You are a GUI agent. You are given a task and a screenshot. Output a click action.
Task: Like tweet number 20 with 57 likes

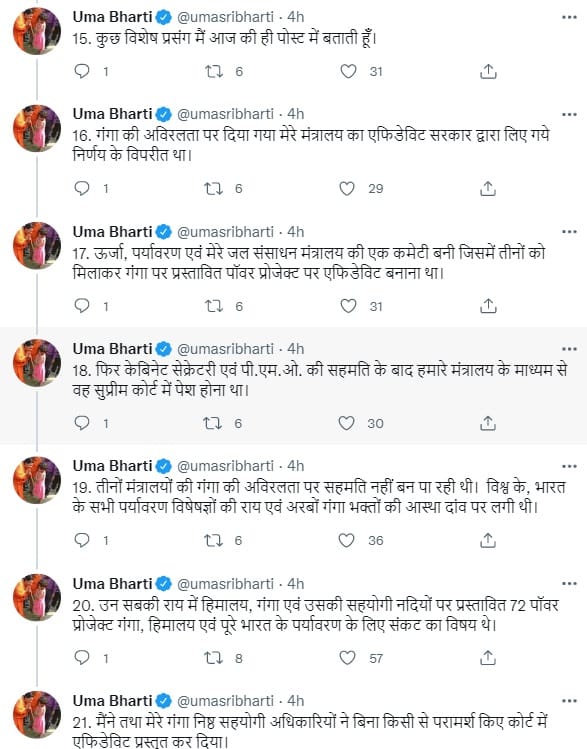[x=347, y=658]
